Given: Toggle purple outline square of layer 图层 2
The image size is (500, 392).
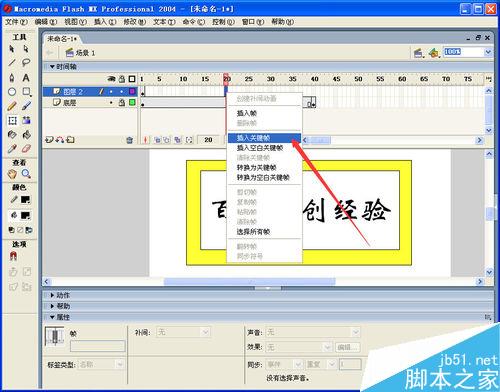Looking at the screenshot, I should (x=132, y=91).
